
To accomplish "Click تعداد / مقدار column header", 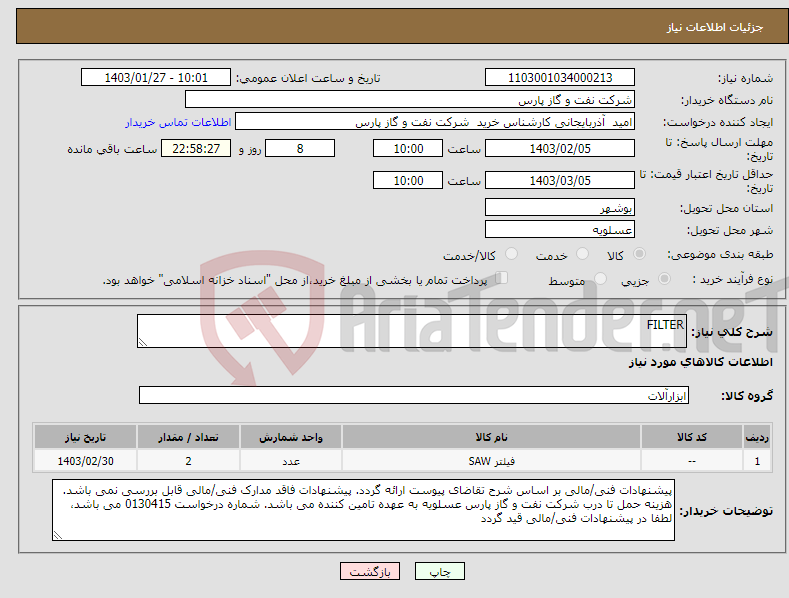I will [188, 437].
